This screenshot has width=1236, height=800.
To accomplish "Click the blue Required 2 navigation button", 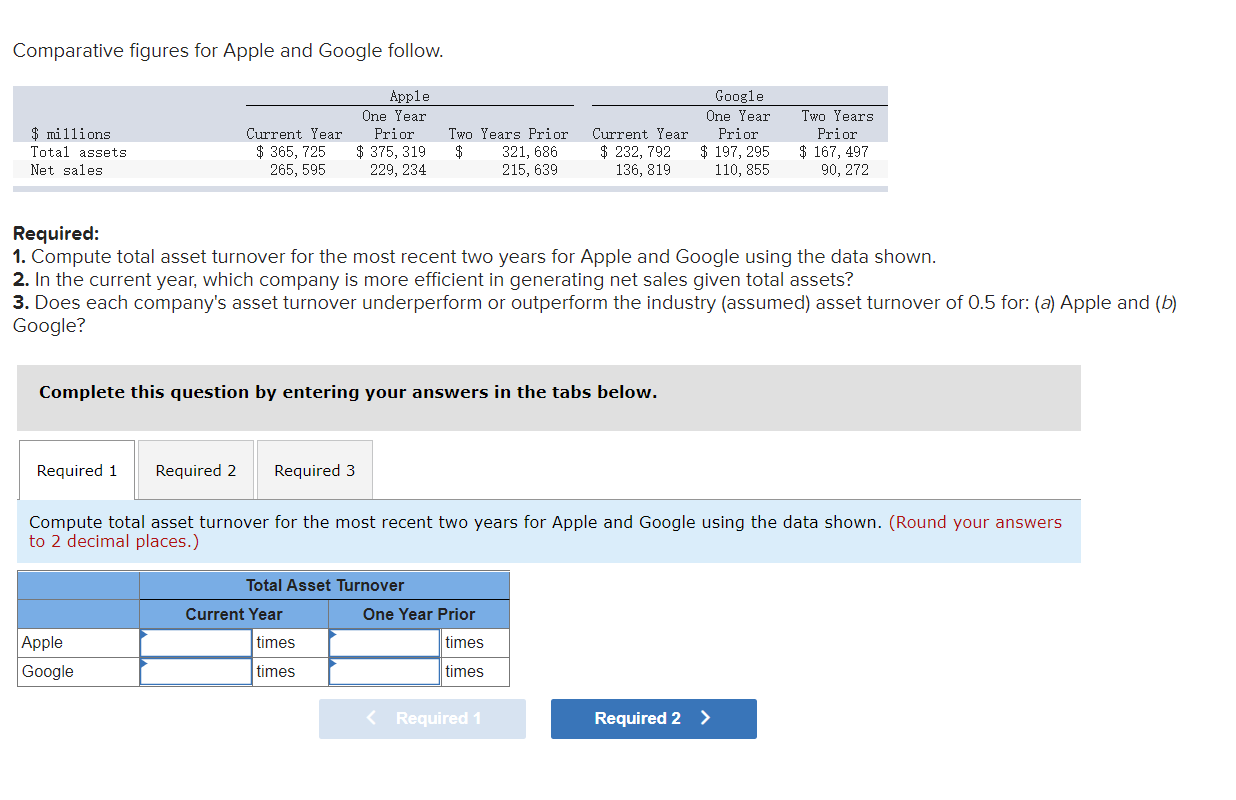I will coord(653,718).
